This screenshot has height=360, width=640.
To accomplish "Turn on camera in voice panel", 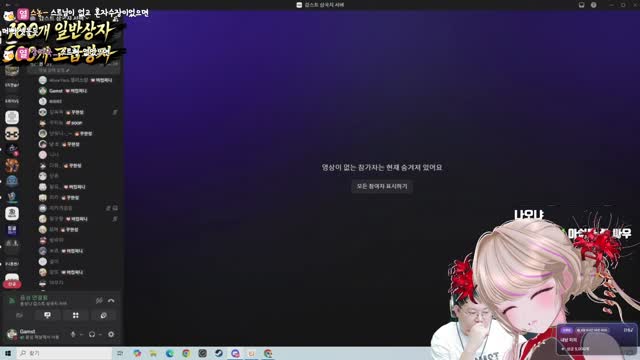I will click(x=19, y=316).
